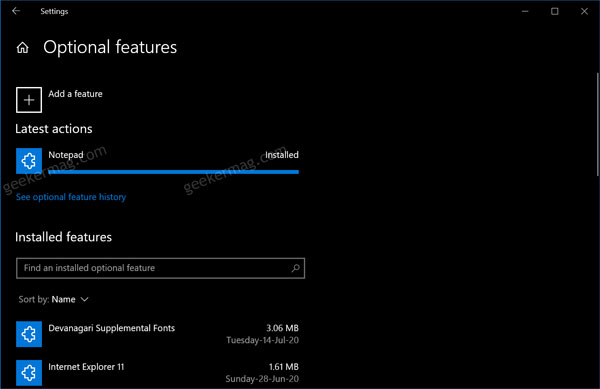Click the vertical scrollbar on the right edge

coord(597,124)
